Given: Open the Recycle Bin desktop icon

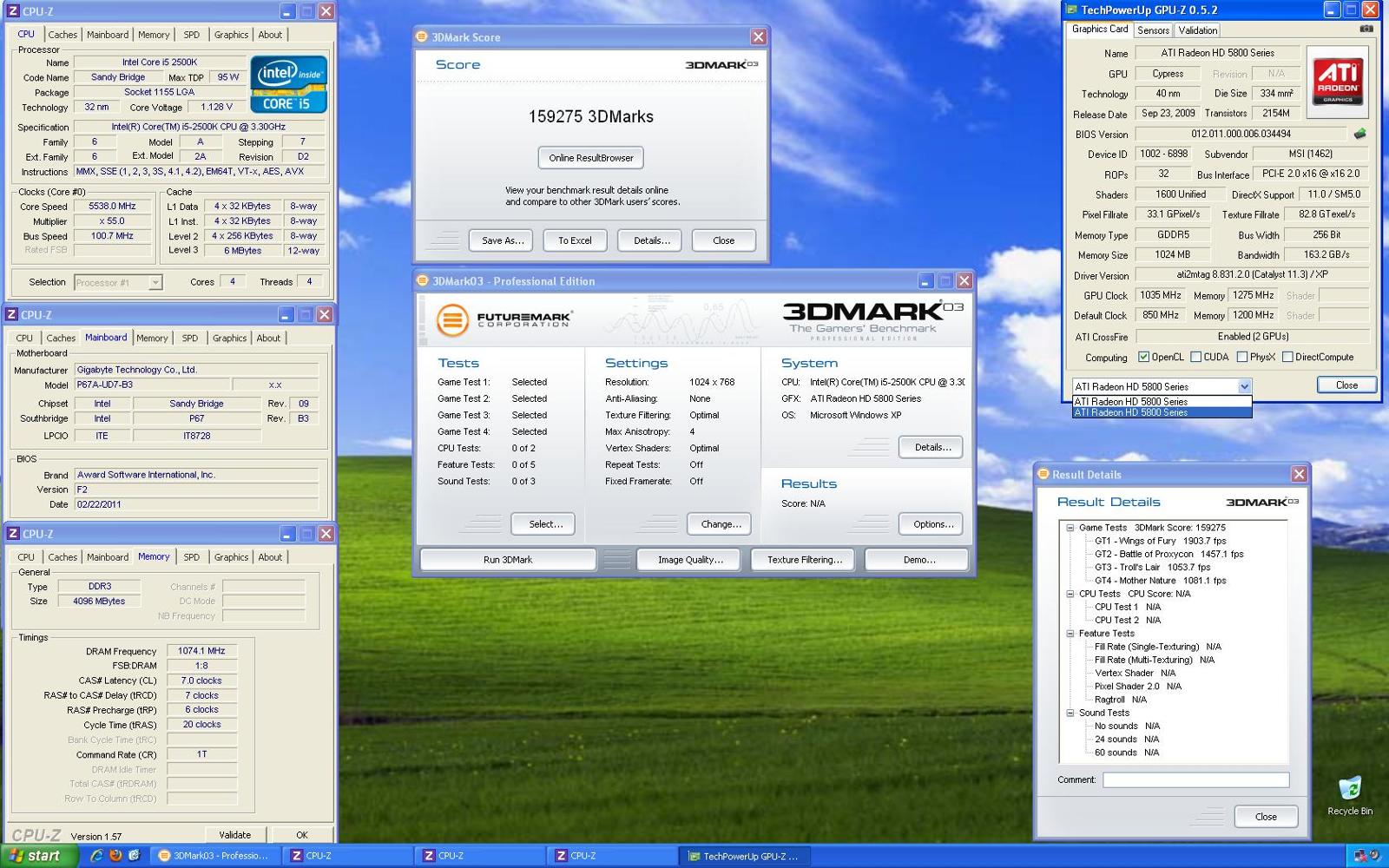Looking at the screenshot, I should point(1350,797).
